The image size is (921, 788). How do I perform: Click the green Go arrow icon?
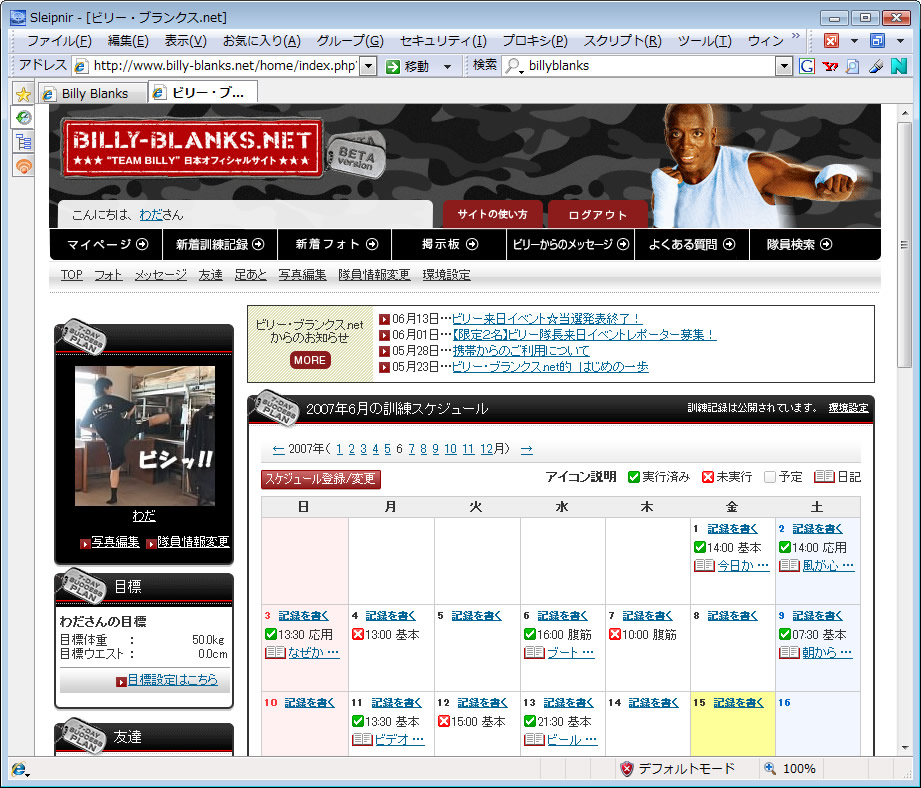click(392, 66)
